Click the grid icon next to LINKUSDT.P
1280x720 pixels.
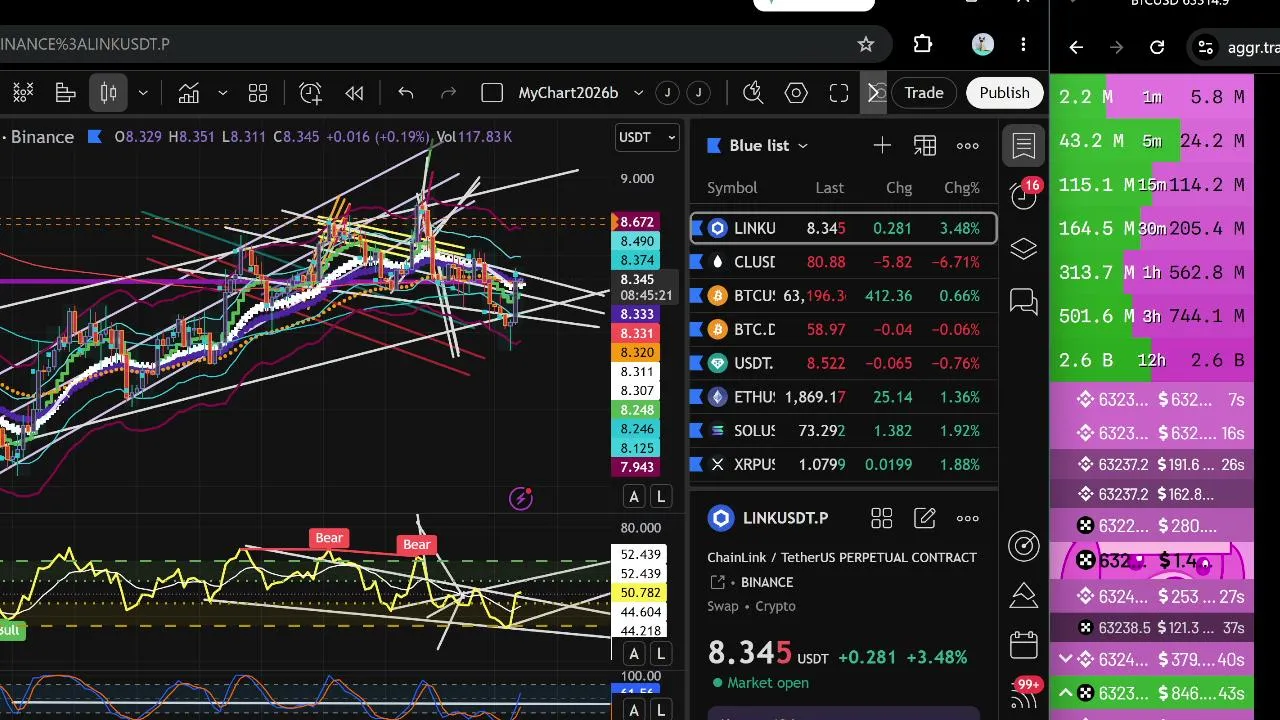click(881, 518)
